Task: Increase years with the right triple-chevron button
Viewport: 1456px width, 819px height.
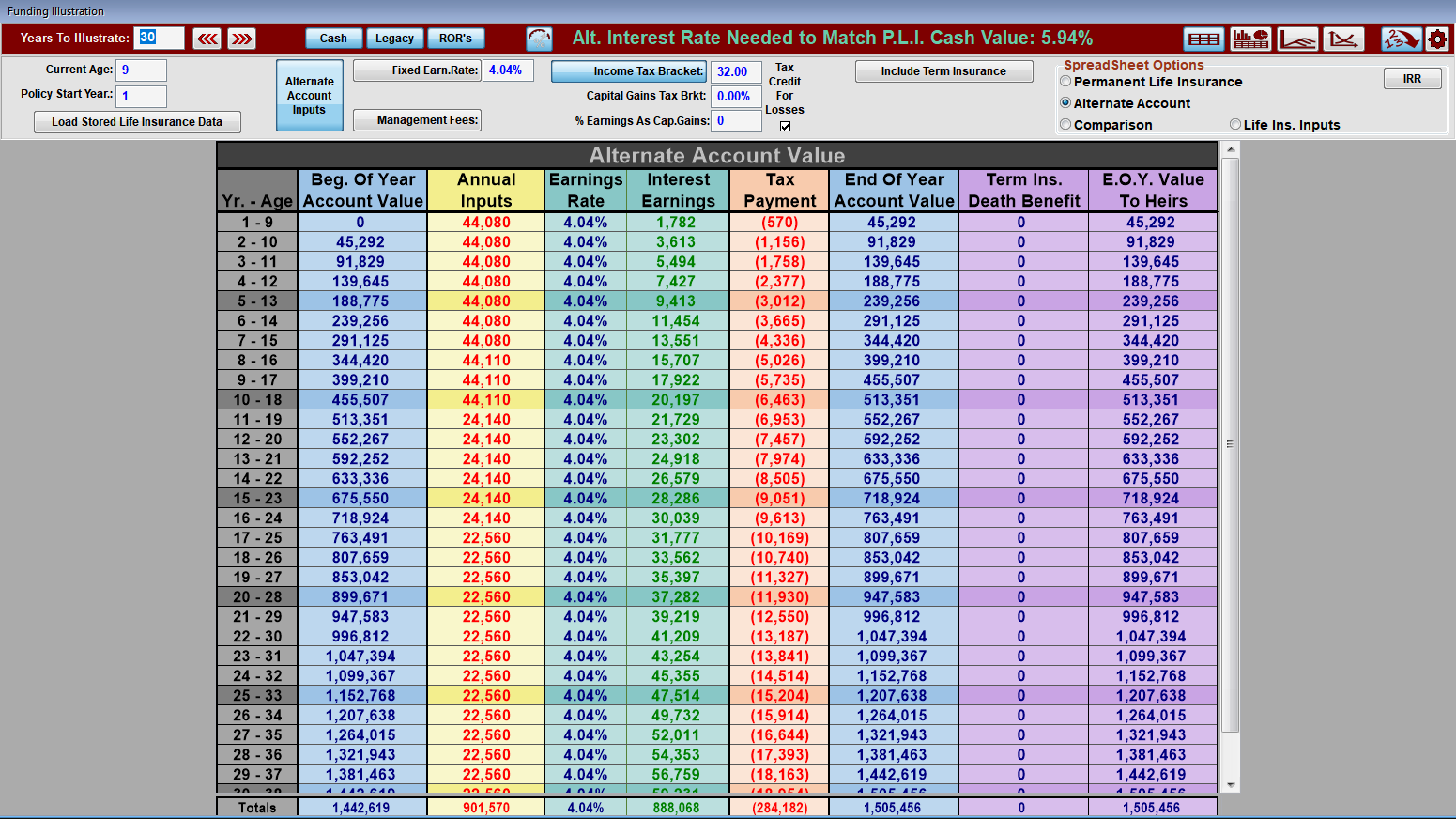Action: click(x=242, y=39)
